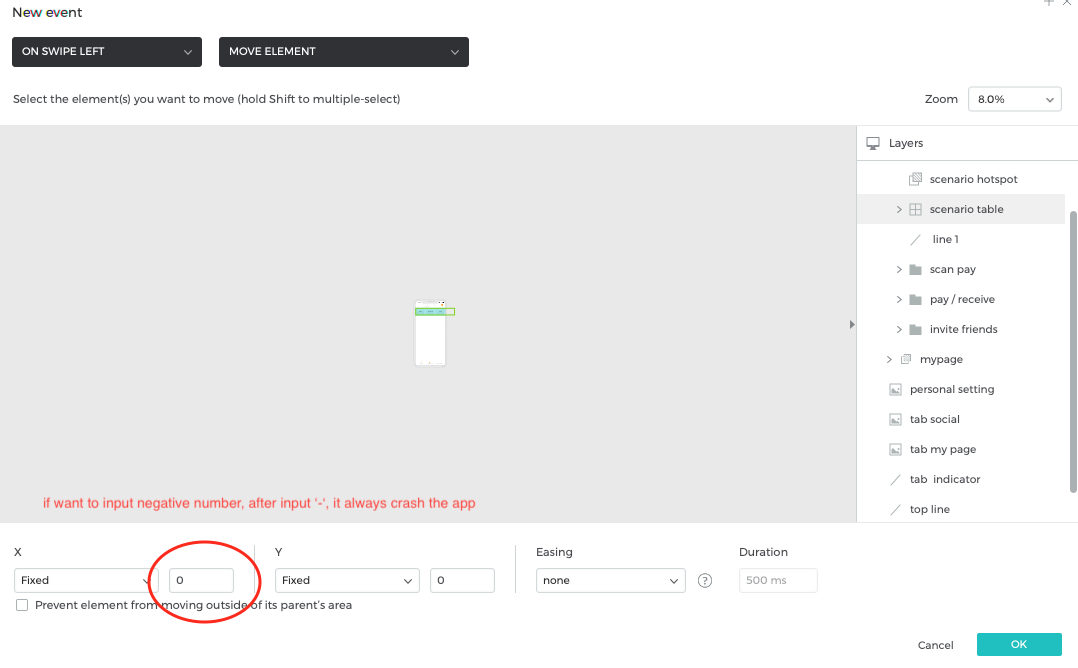Click the personal setting image icon
This screenshot has height=668, width=1078.
[x=895, y=389]
